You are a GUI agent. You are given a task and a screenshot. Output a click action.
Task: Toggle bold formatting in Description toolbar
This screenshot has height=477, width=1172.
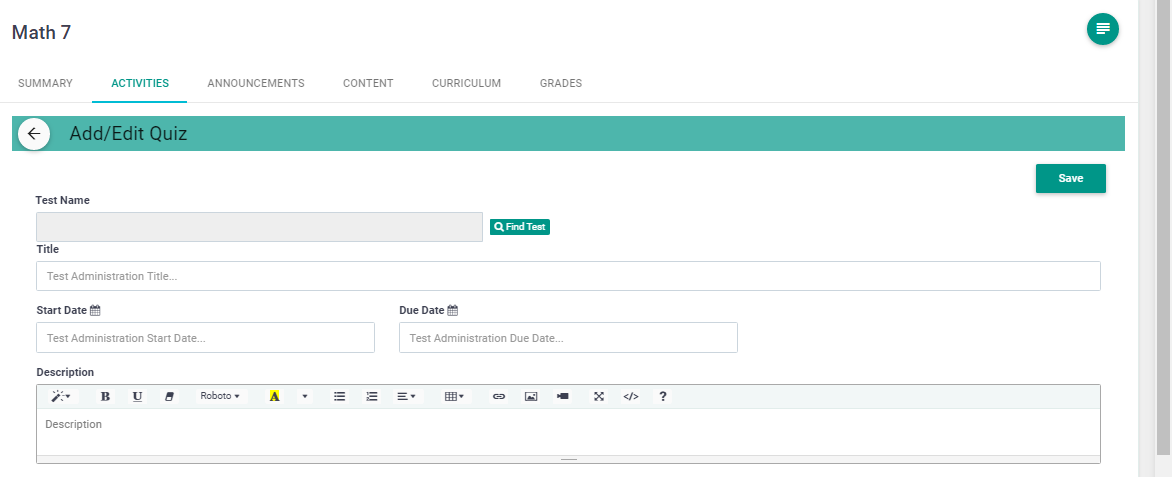105,396
